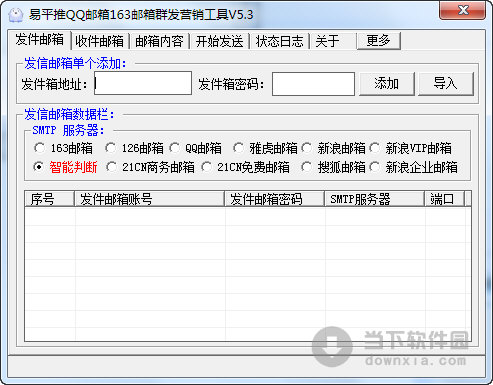Select the 关于 tab
The height and width of the screenshot is (385, 493).
(x=327, y=41)
